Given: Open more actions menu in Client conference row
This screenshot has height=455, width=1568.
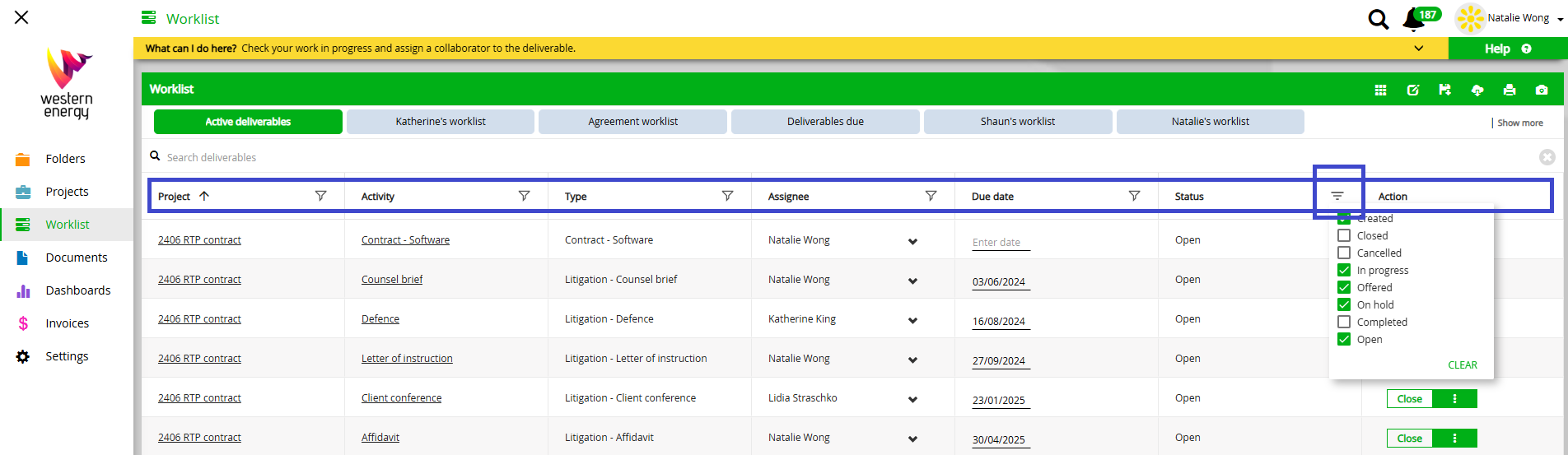Looking at the screenshot, I should click(x=1455, y=399).
